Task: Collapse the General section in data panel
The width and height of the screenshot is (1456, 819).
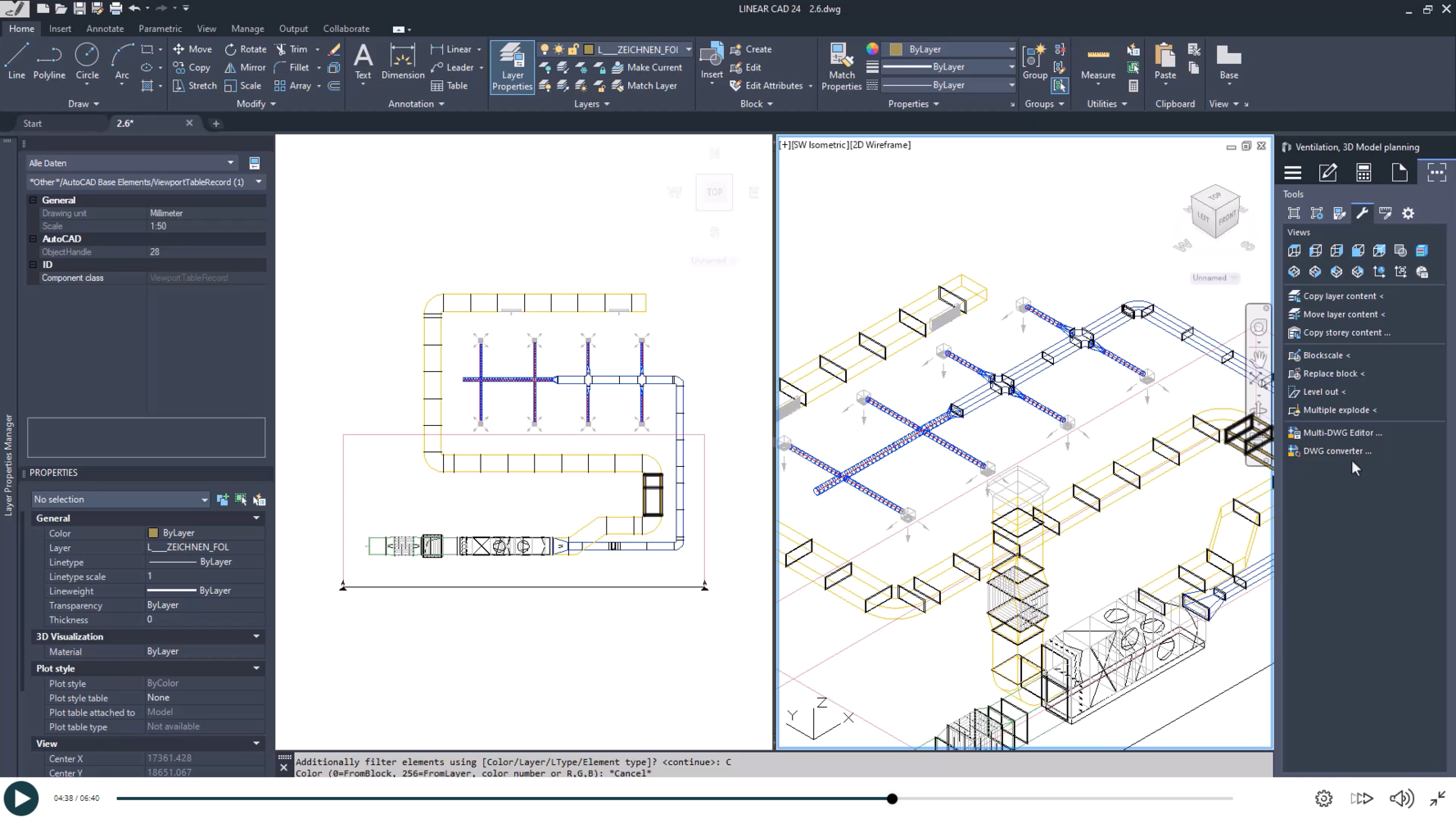Action: pos(34,200)
